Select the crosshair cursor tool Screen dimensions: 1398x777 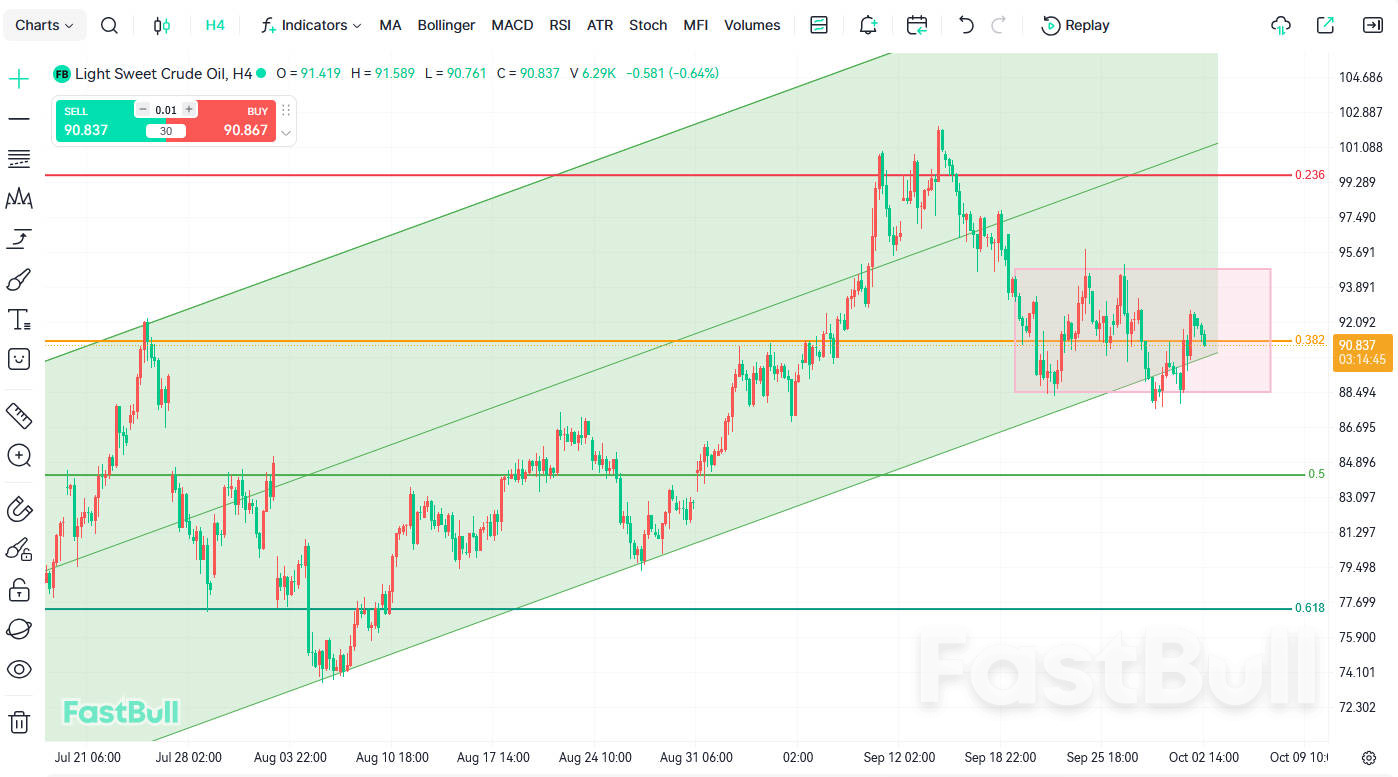[x=19, y=79]
